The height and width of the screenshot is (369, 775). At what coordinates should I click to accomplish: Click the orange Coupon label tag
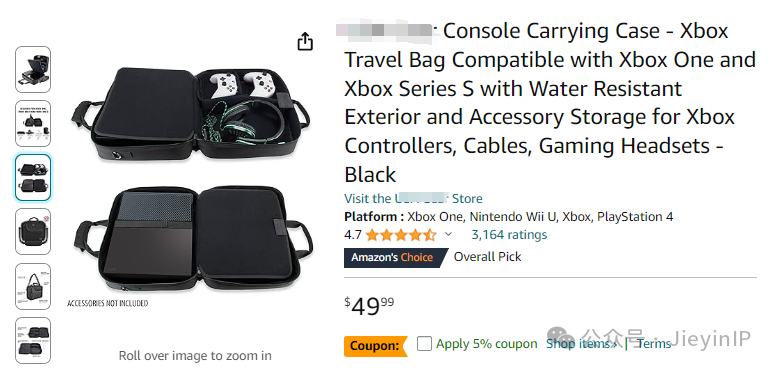375,346
